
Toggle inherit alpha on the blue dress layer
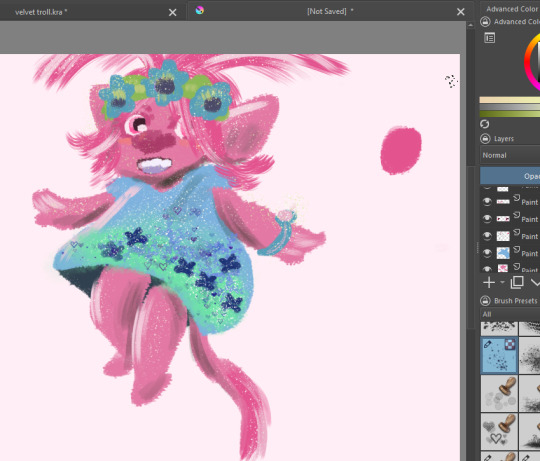517,250
